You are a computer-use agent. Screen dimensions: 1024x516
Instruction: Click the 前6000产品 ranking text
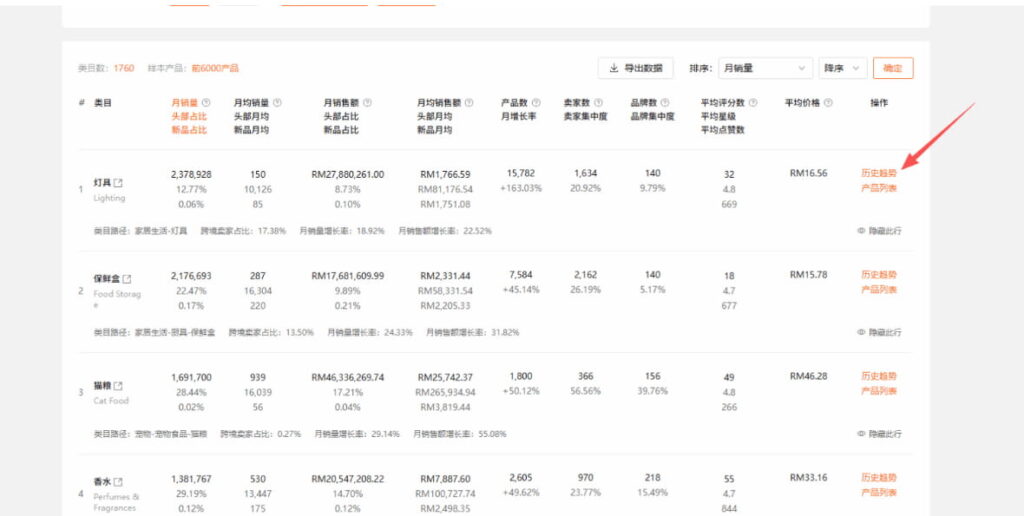(x=215, y=68)
